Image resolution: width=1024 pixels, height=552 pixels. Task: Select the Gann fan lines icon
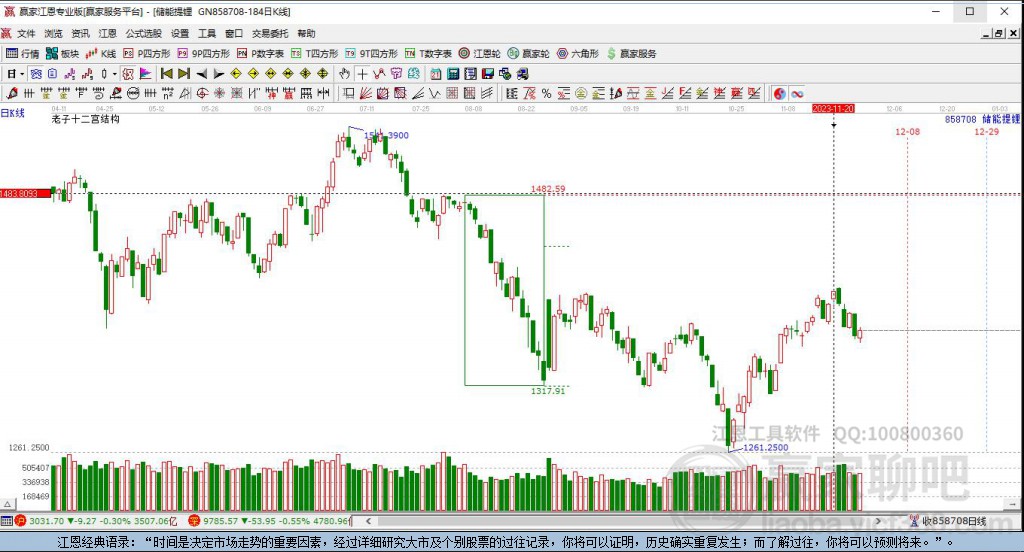[366, 93]
